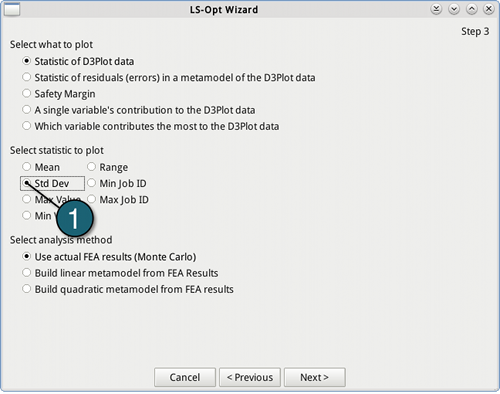Choose the Min Job ID statistic
This screenshot has height=394, width=500.
[x=117, y=183]
